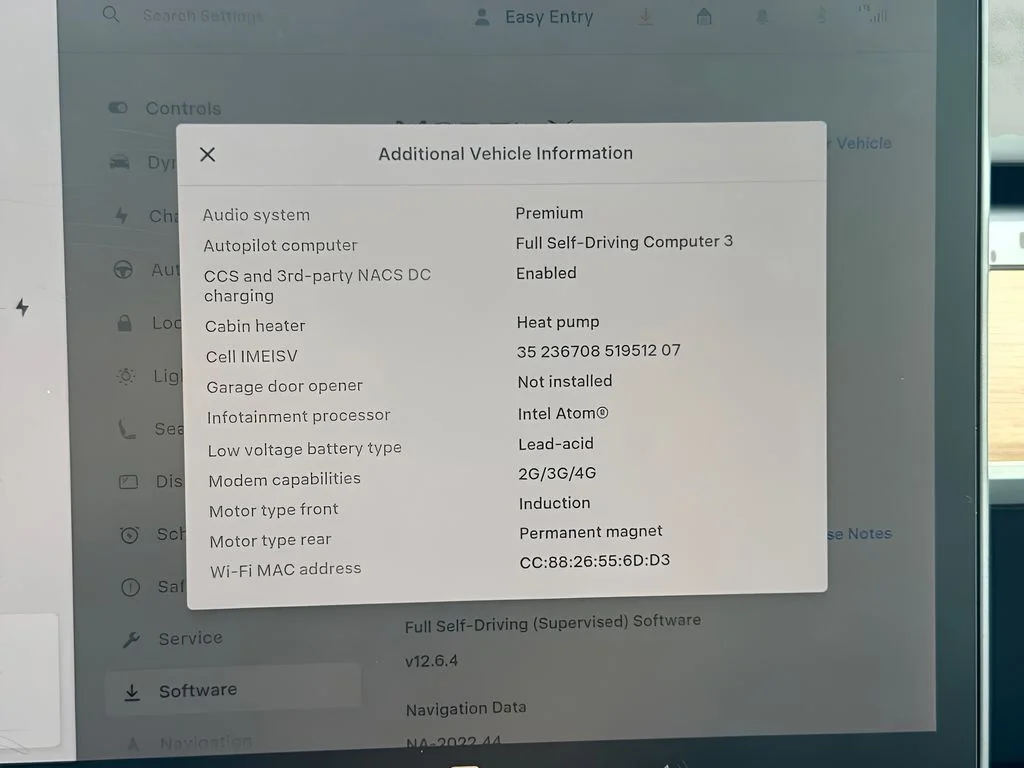1024x768 pixels.
Task: Select the Enabled charging value
Action: coord(547,273)
